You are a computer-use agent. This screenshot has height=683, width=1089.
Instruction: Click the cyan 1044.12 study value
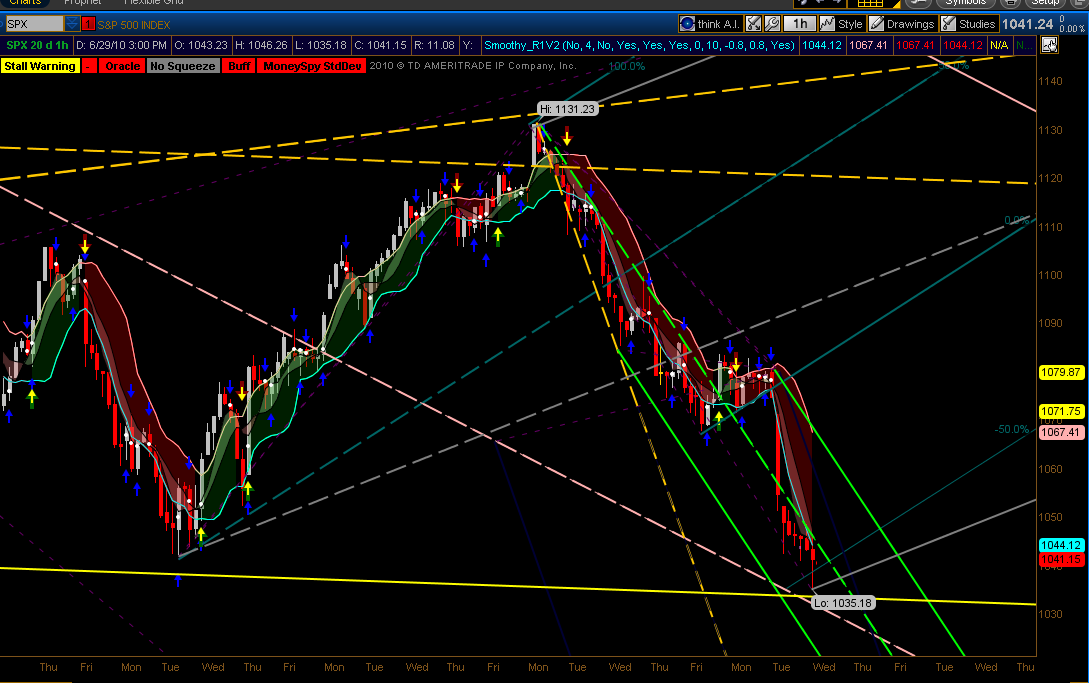(x=822, y=45)
